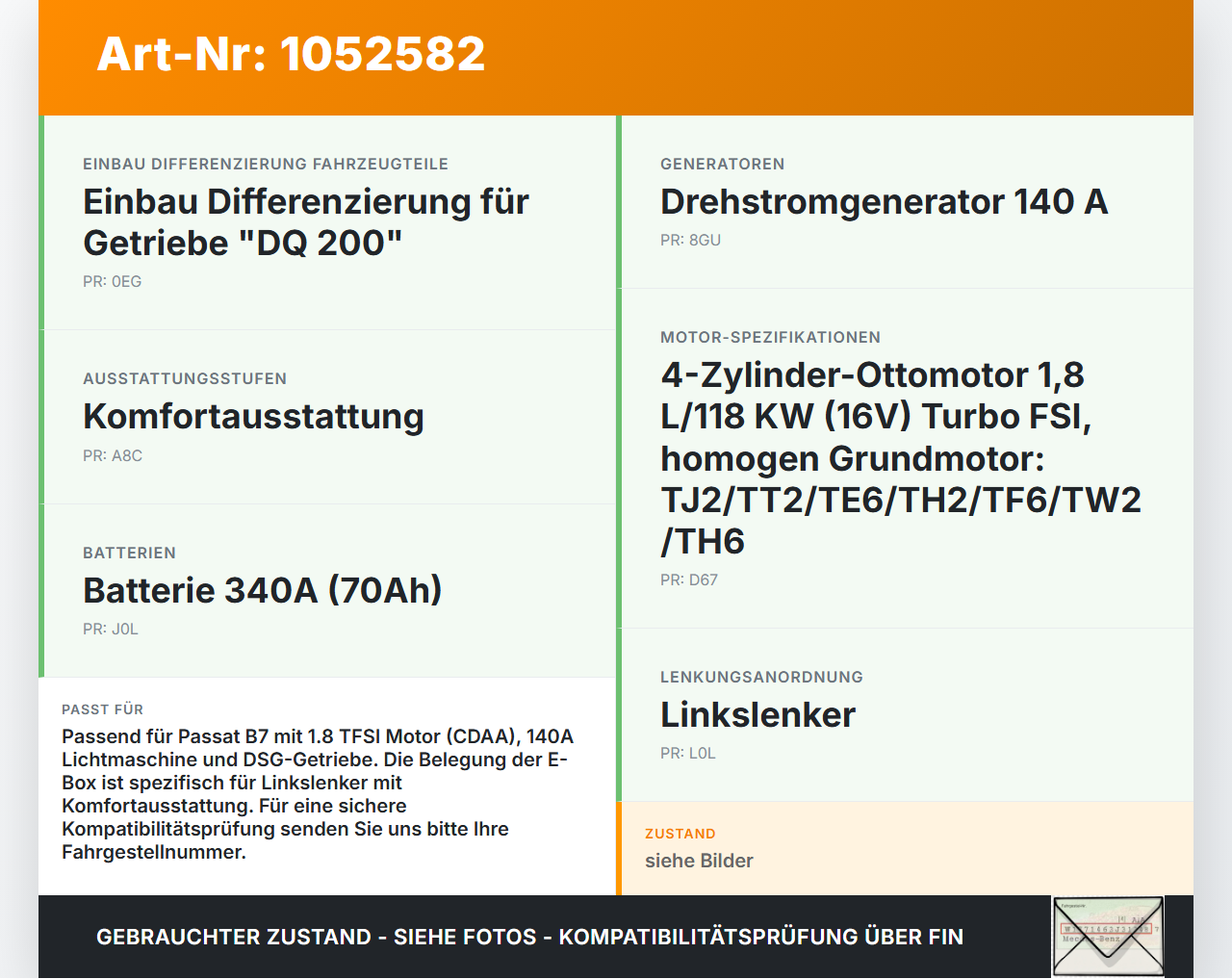Click the 'AUSSTATTUNGSSTUFEN' label
Screen dimensions: 1232x979
[185, 379]
